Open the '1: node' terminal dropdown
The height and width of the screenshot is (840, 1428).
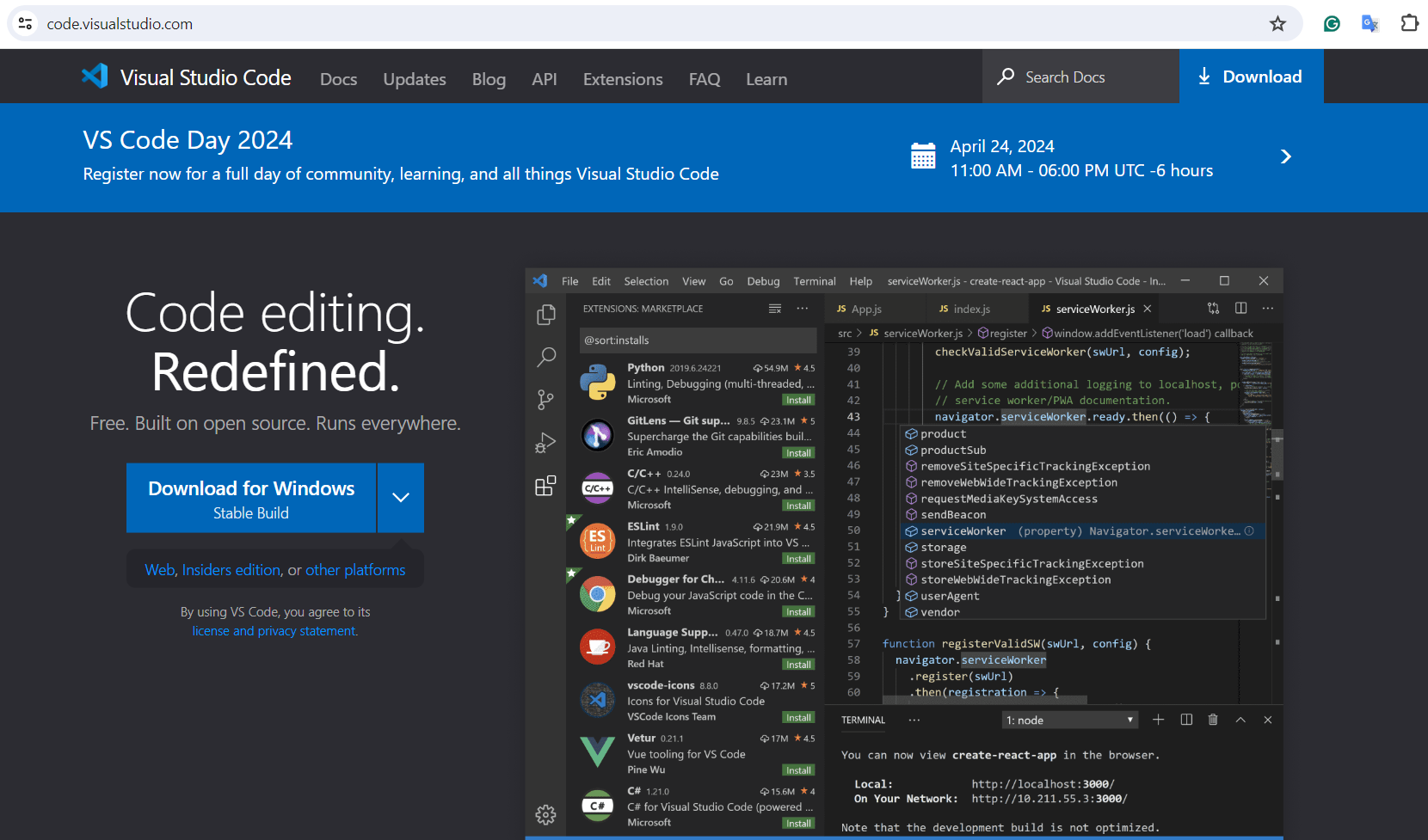1070,720
